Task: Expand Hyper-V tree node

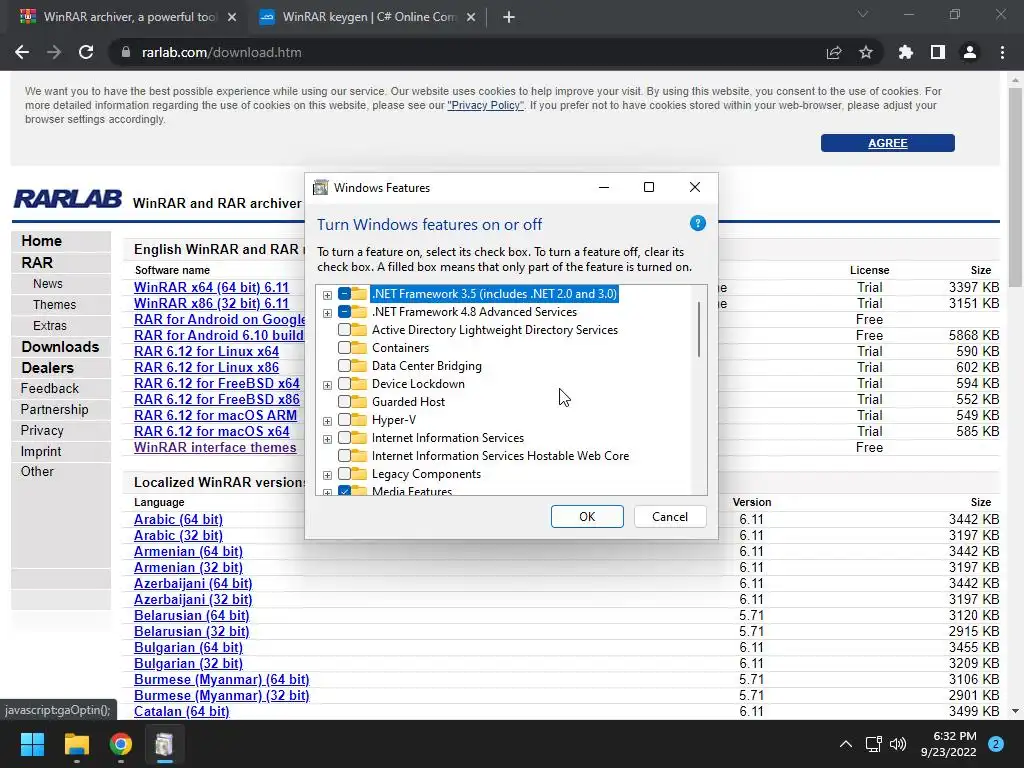Action: click(x=327, y=421)
